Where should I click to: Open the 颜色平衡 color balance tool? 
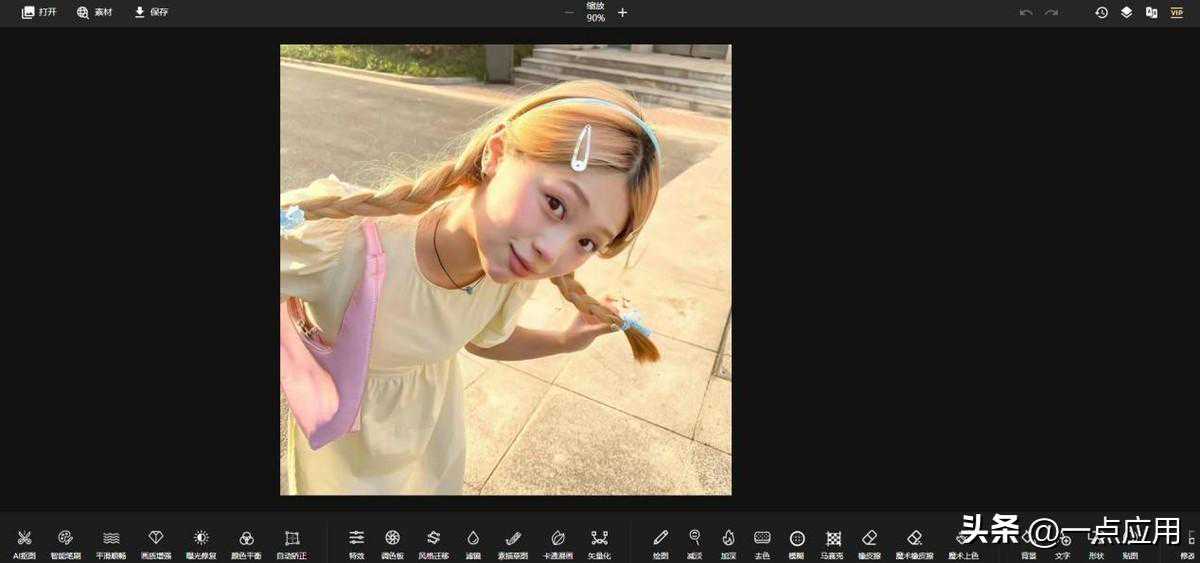click(246, 544)
